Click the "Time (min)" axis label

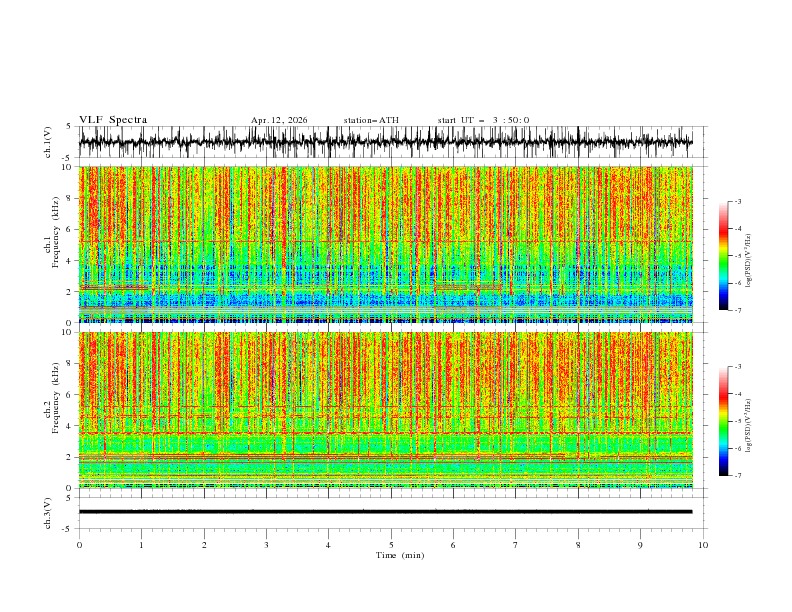[x=400, y=555]
